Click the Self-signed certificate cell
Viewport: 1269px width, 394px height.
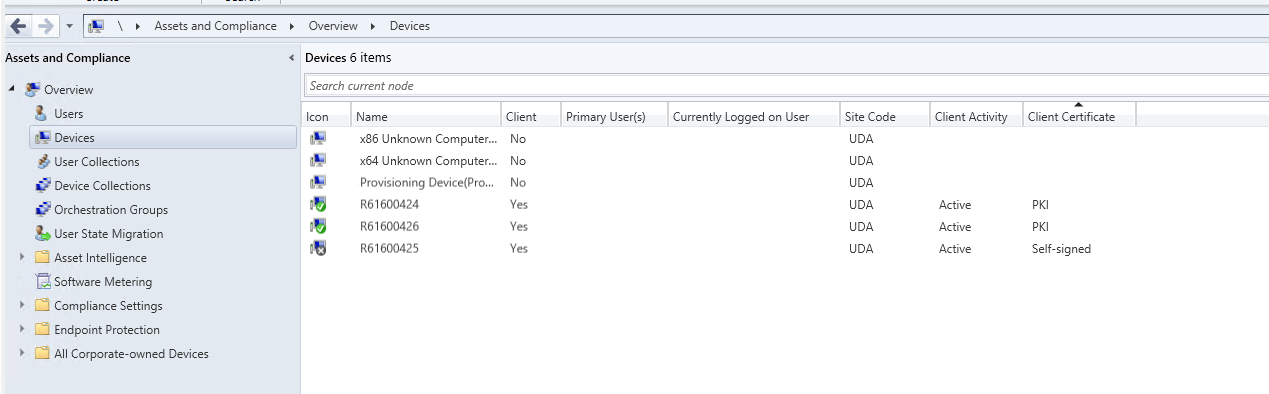[x=1061, y=249]
